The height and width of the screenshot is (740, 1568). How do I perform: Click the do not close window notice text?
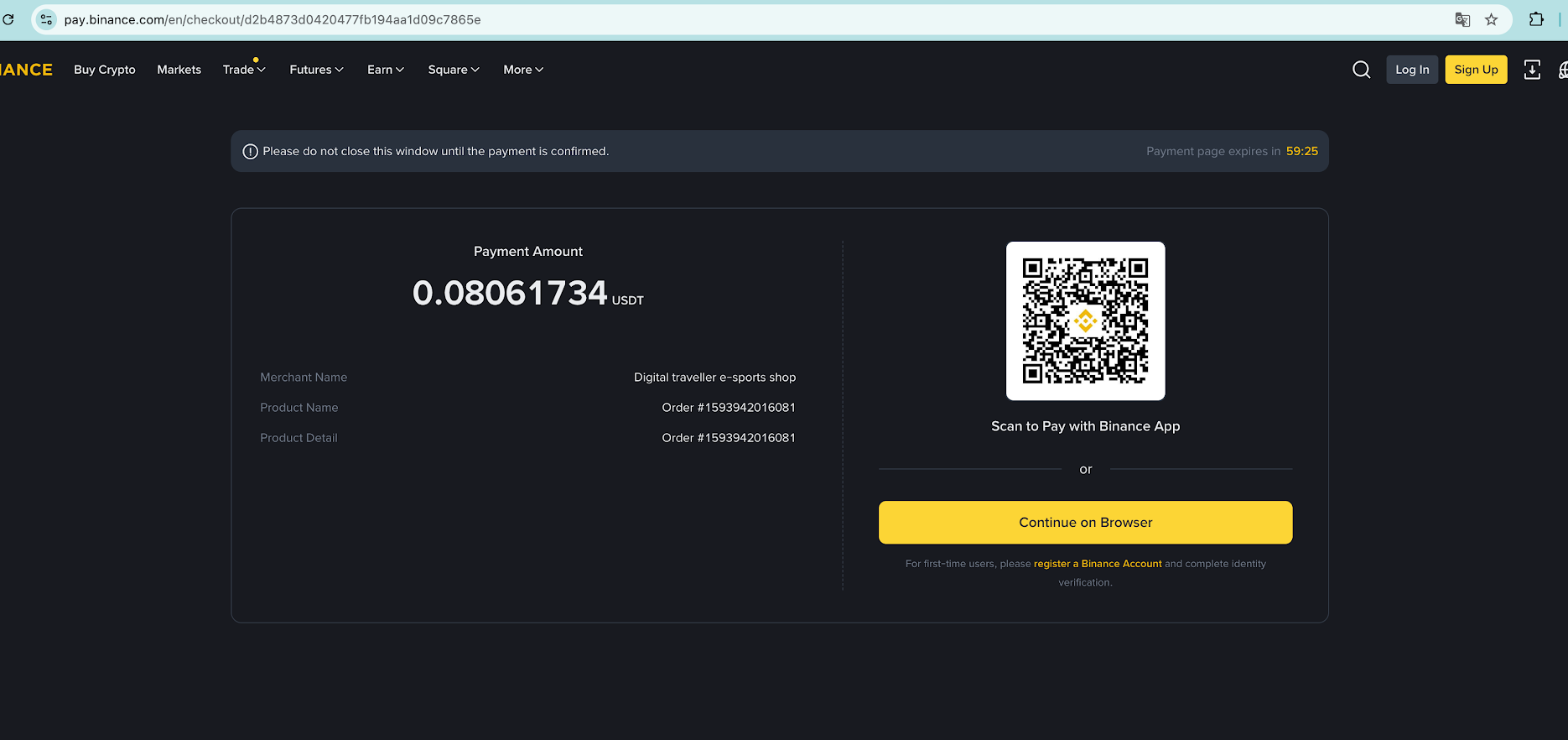point(436,151)
